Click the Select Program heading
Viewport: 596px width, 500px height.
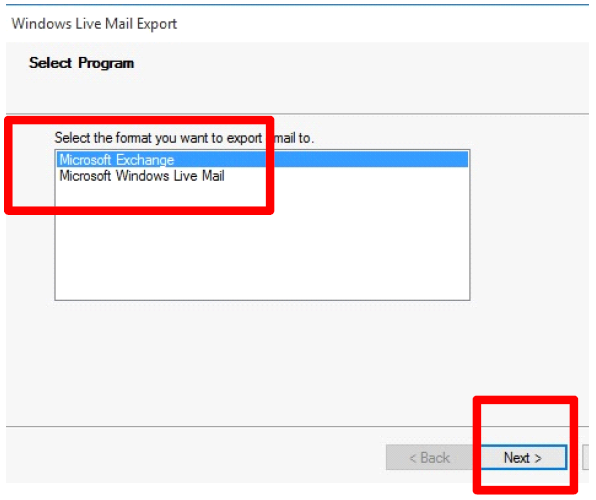tap(81, 63)
